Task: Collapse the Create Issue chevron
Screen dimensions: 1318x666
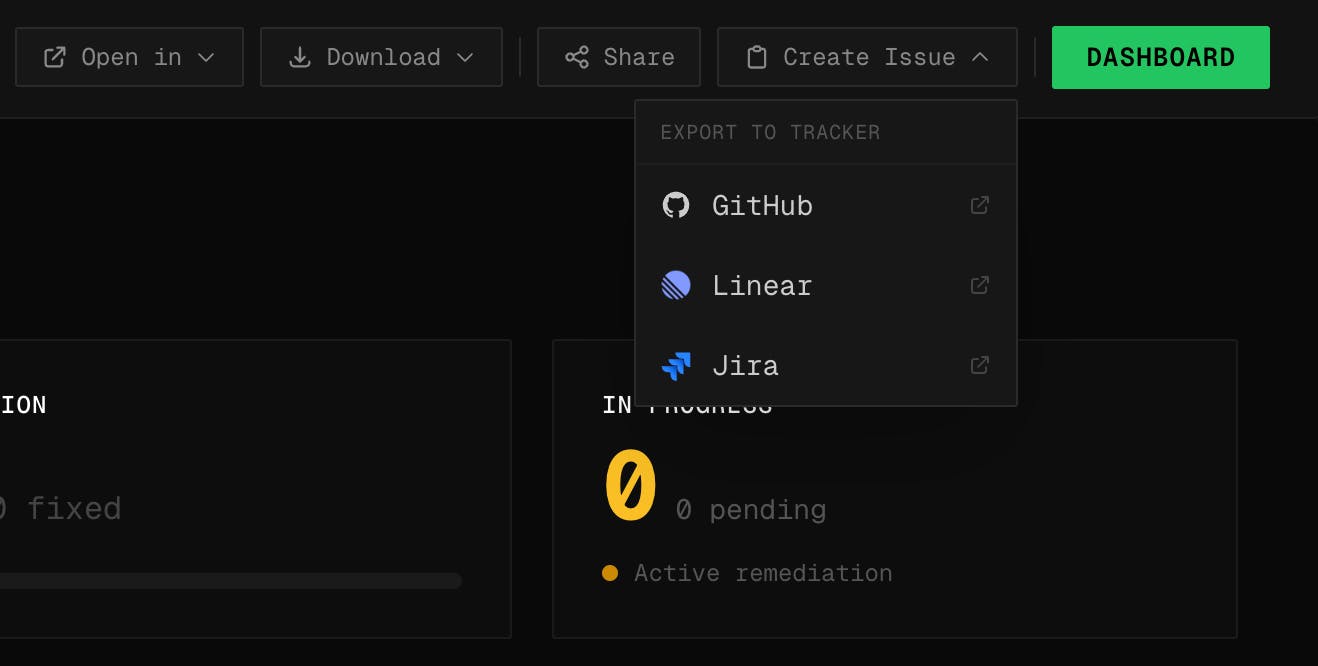Action: pos(980,57)
